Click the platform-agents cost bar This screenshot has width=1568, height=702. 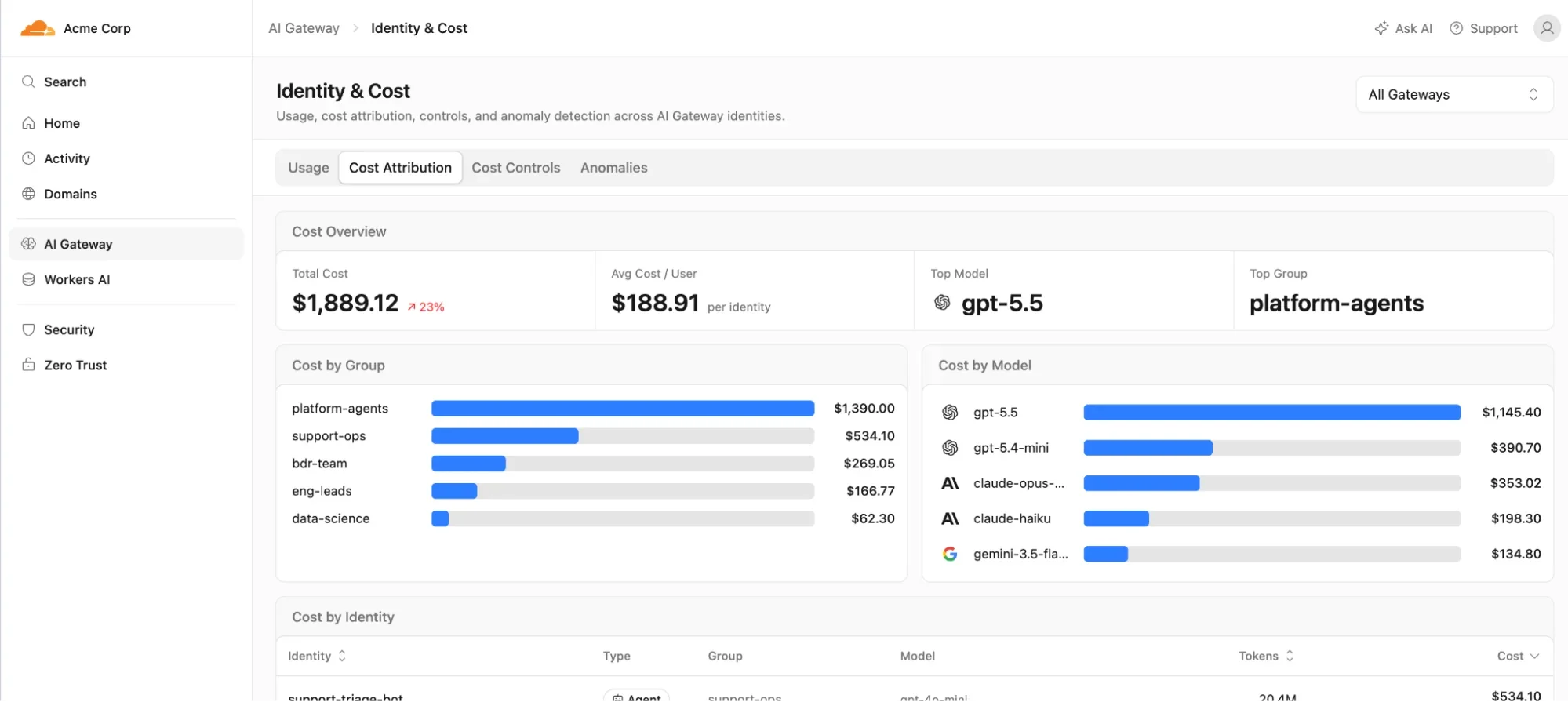point(623,409)
